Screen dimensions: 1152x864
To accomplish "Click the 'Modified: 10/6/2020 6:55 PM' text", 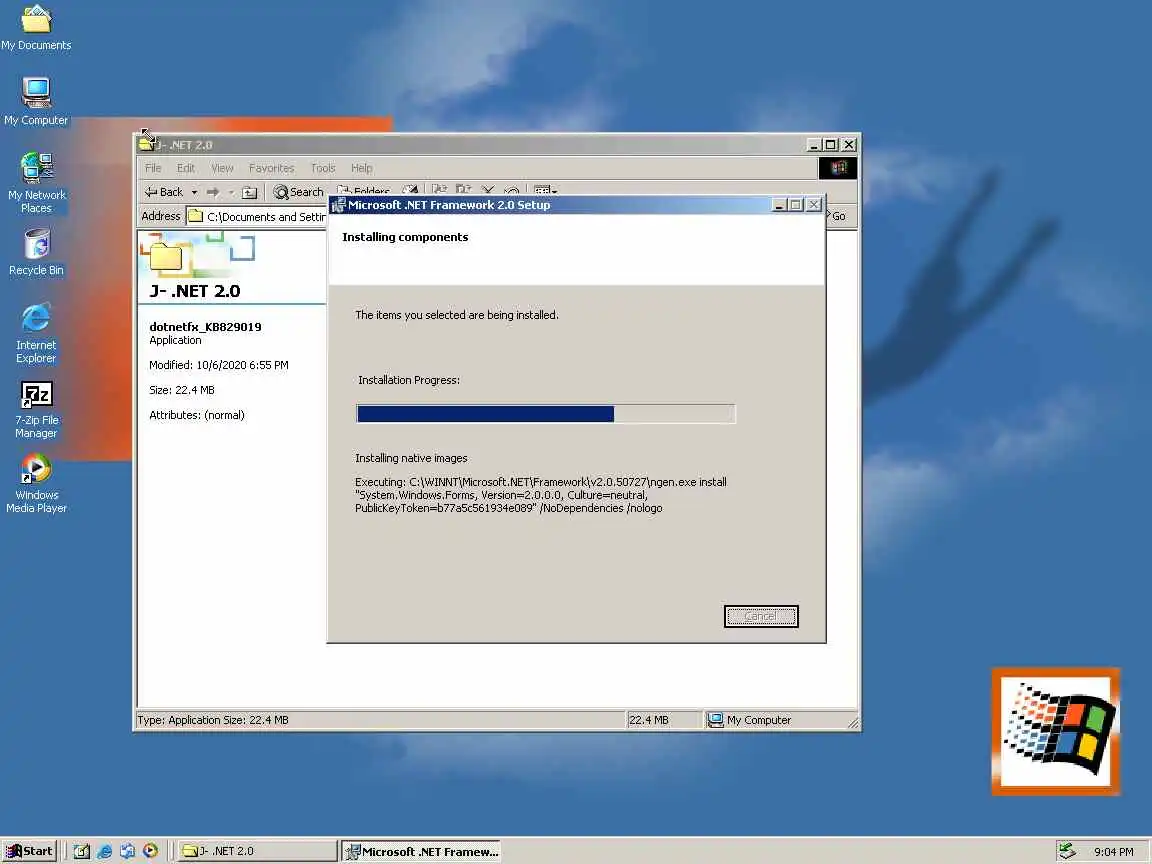I will (x=218, y=365).
